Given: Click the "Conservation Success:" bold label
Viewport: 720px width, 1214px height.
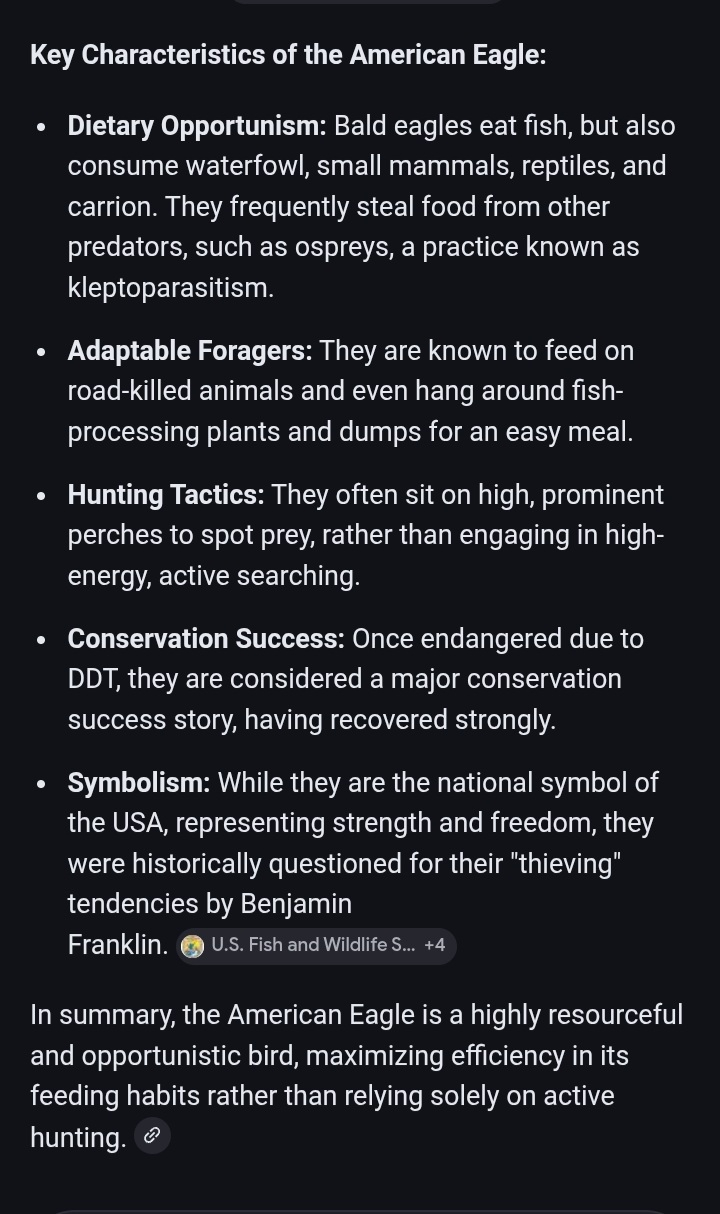Looking at the screenshot, I should (206, 639).
